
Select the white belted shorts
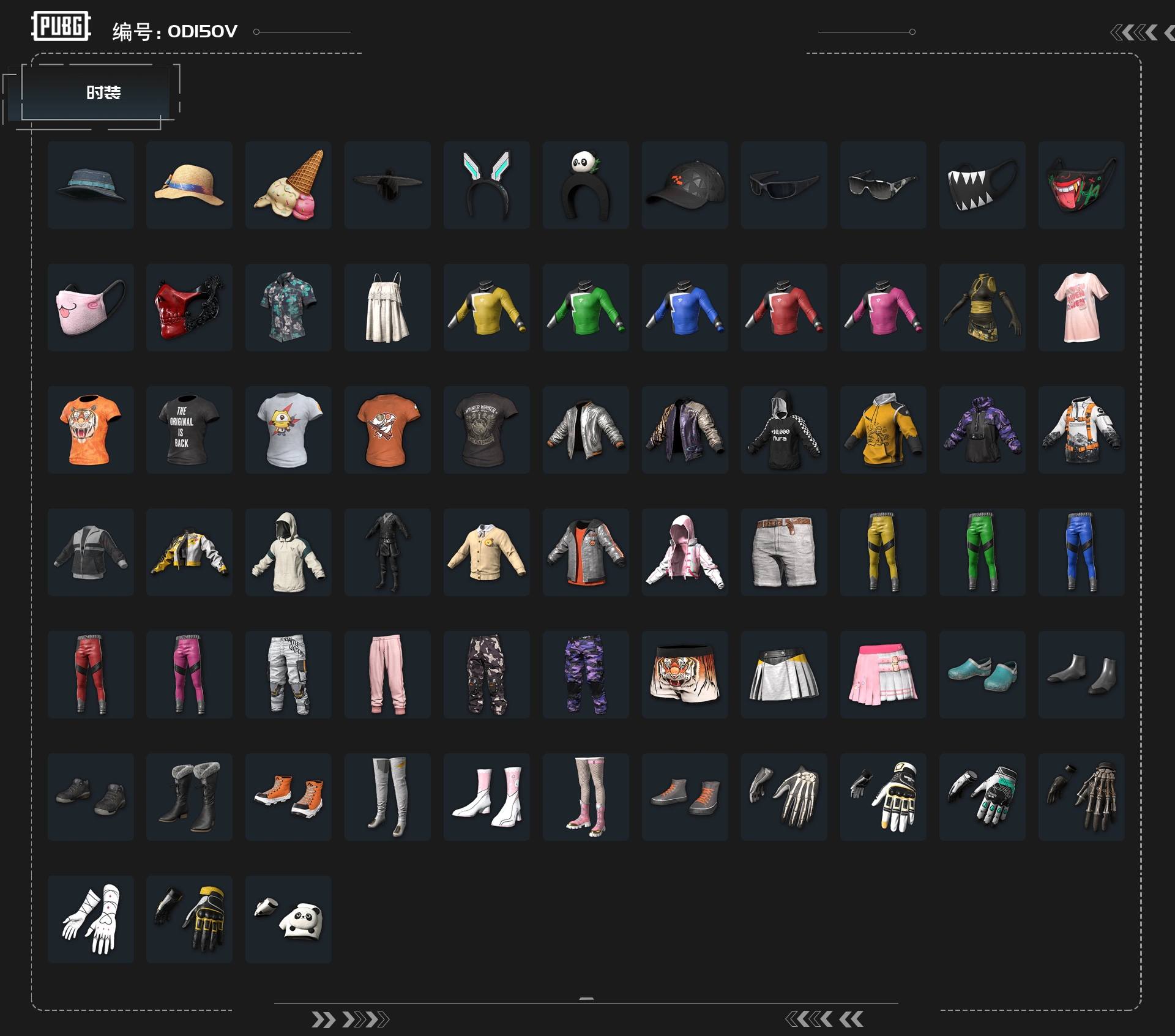pyautogui.click(x=784, y=552)
